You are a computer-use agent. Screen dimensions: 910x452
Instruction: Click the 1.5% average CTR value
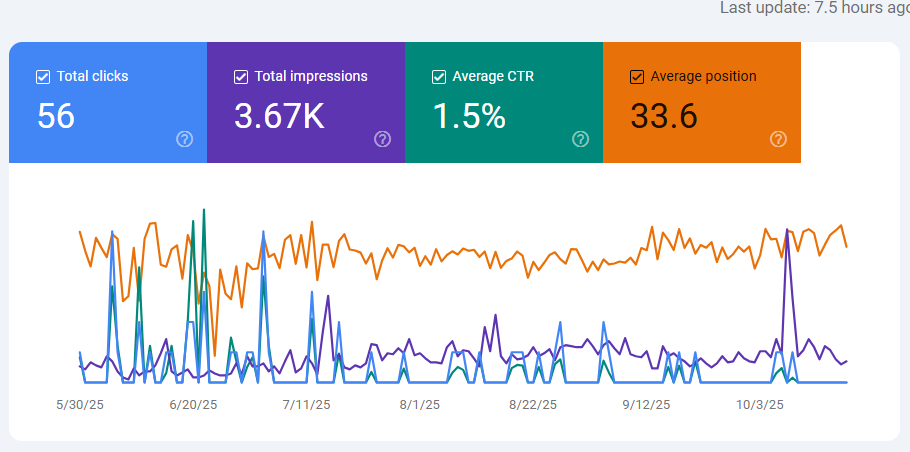point(468,116)
